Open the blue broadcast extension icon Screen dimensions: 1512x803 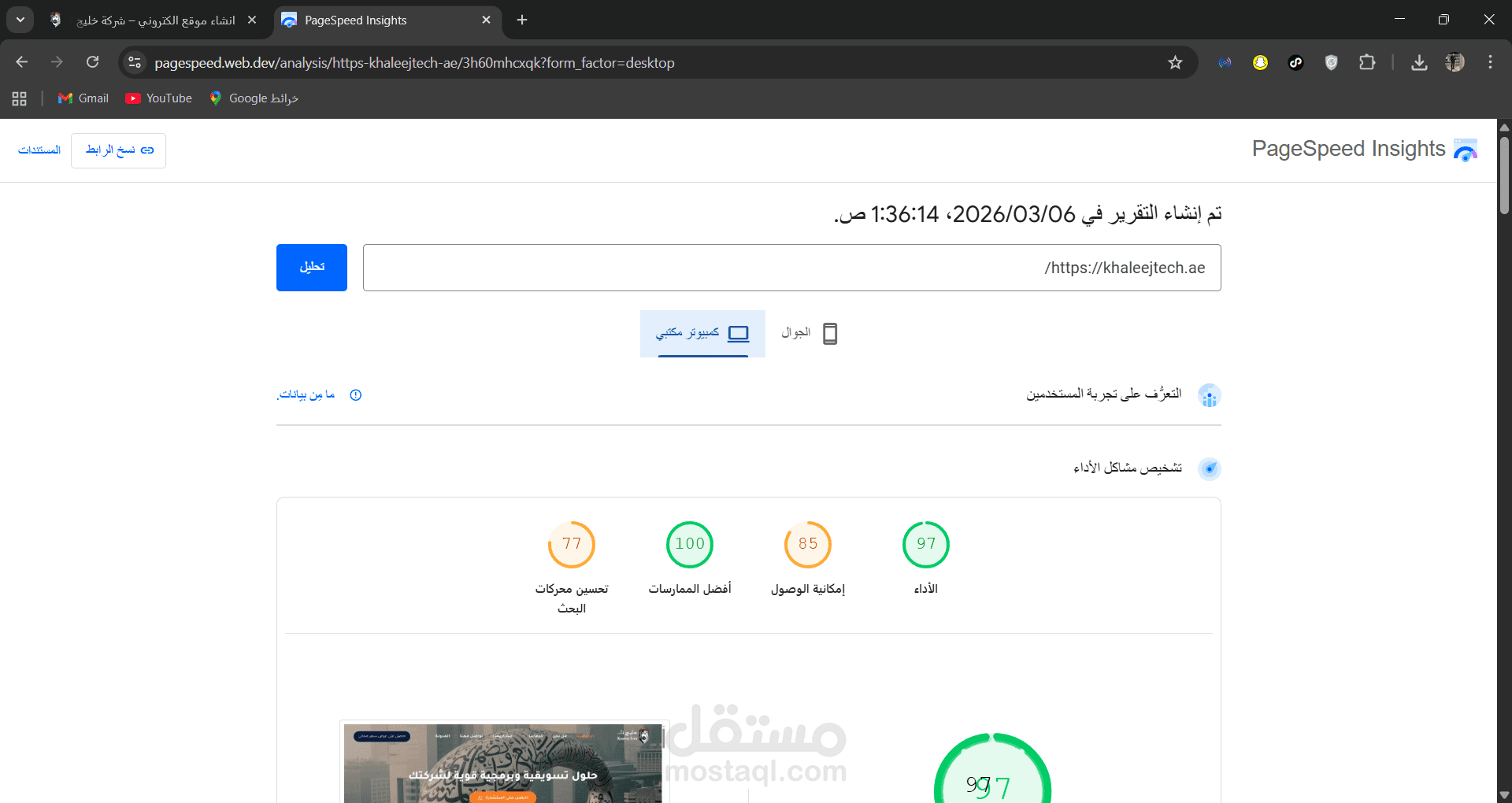coord(1225,63)
